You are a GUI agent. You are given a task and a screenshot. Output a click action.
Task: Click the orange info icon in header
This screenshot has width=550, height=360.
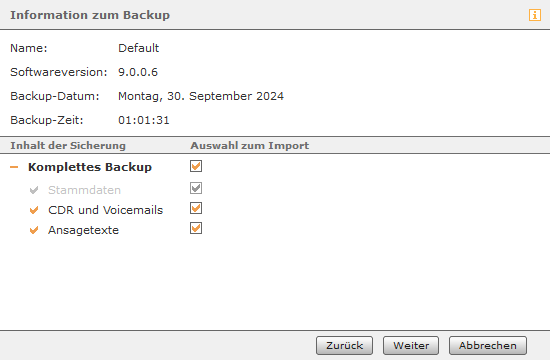[535, 15]
